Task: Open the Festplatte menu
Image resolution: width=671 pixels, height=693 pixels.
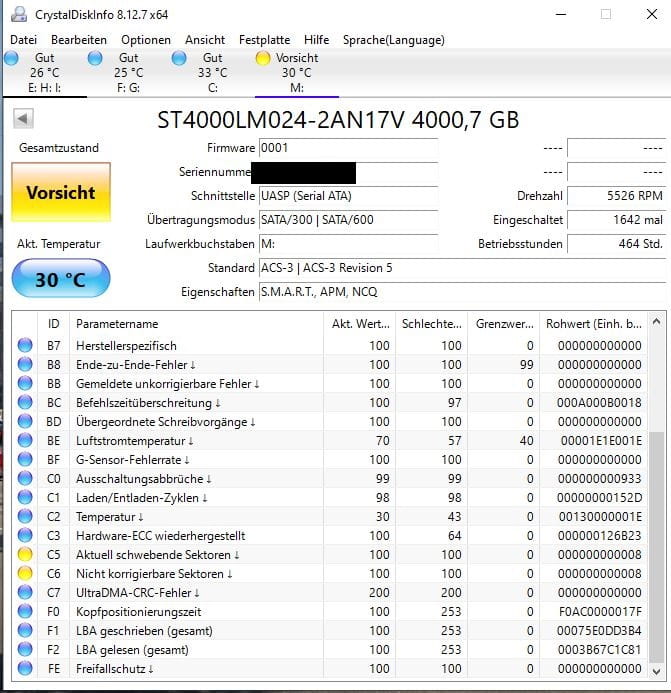Action: pyautogui.click(x=264, y=40)
